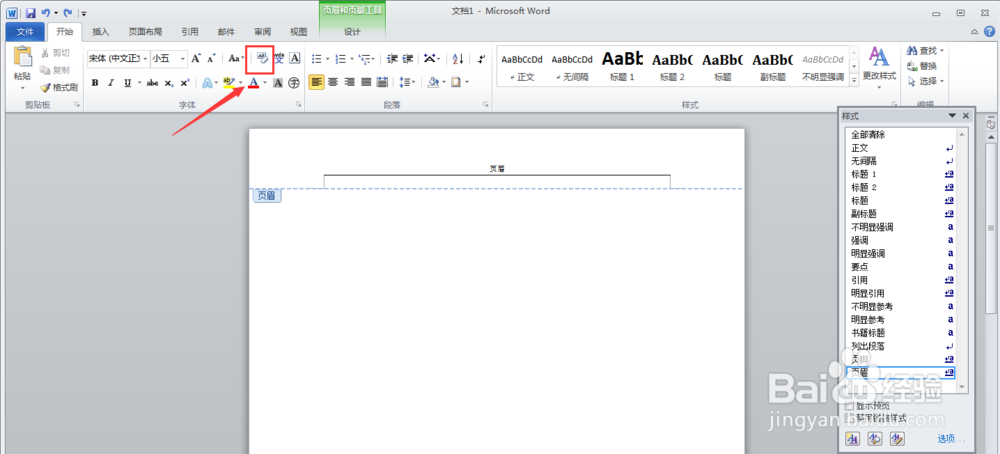The width and height of the screenshot is (1000, 454).
Task: Click the Paste clipboard icon
Action: click(22, 57)
